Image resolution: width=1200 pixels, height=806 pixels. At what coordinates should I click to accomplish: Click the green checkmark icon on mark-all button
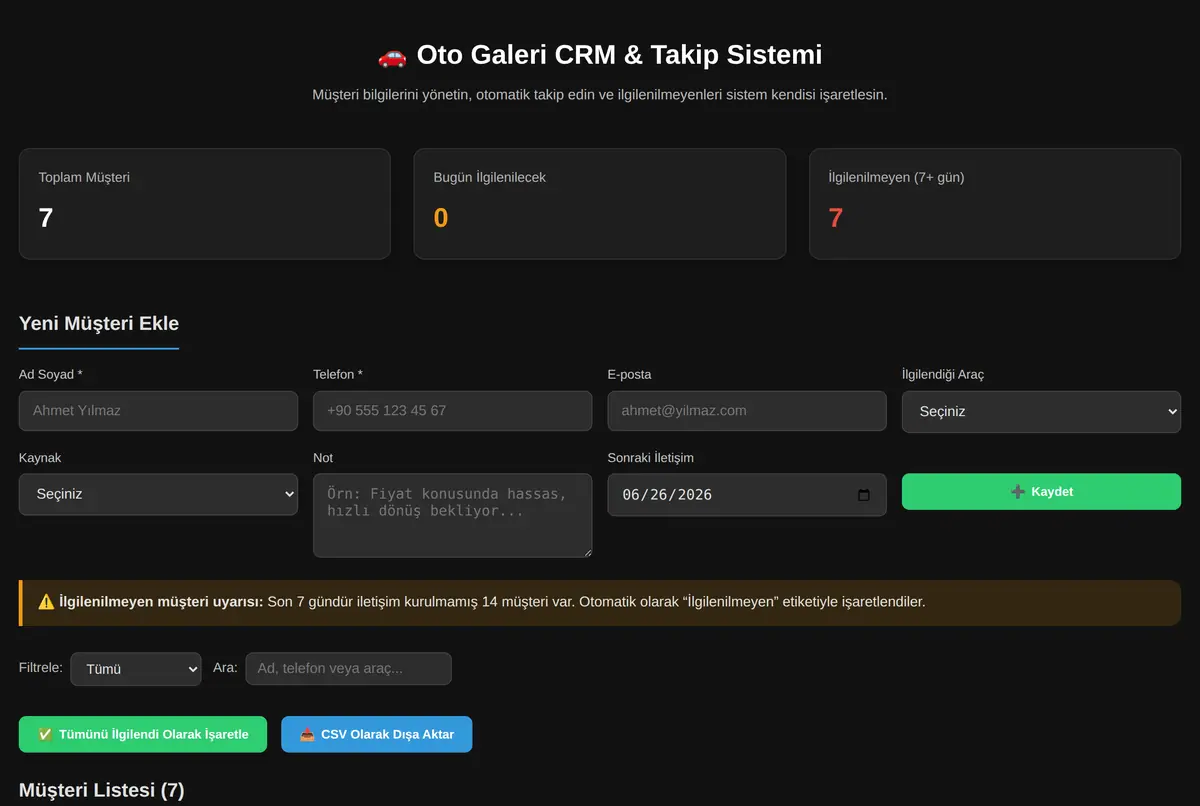coord(45,734)
